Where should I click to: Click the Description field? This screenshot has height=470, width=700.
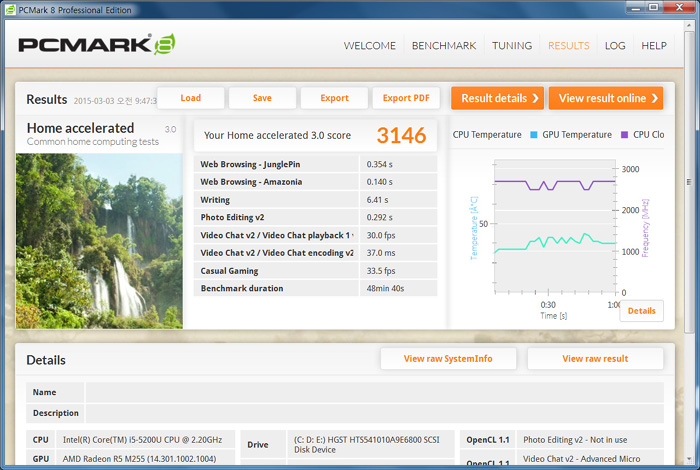[x=375, y=413]
